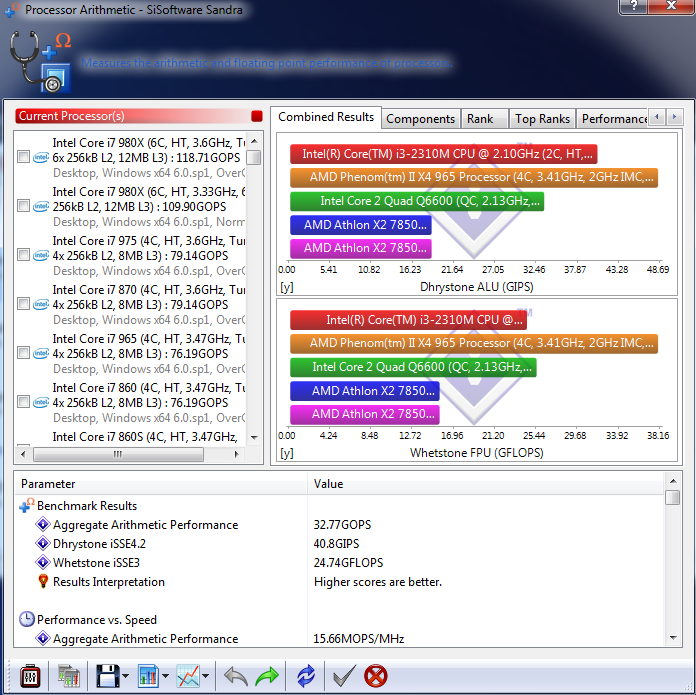This screenshot has width=696, height=695.
Task: Click the Parameter column header
Action: [x=161, y=484]
